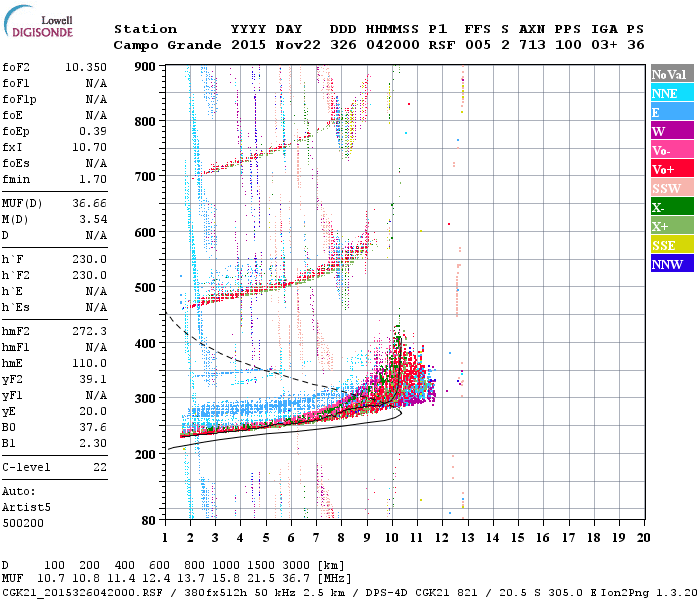The width and height of the screenshot is (700, 600).
Task: Click the PPS value 100
Action: click(x=568, y=45)
